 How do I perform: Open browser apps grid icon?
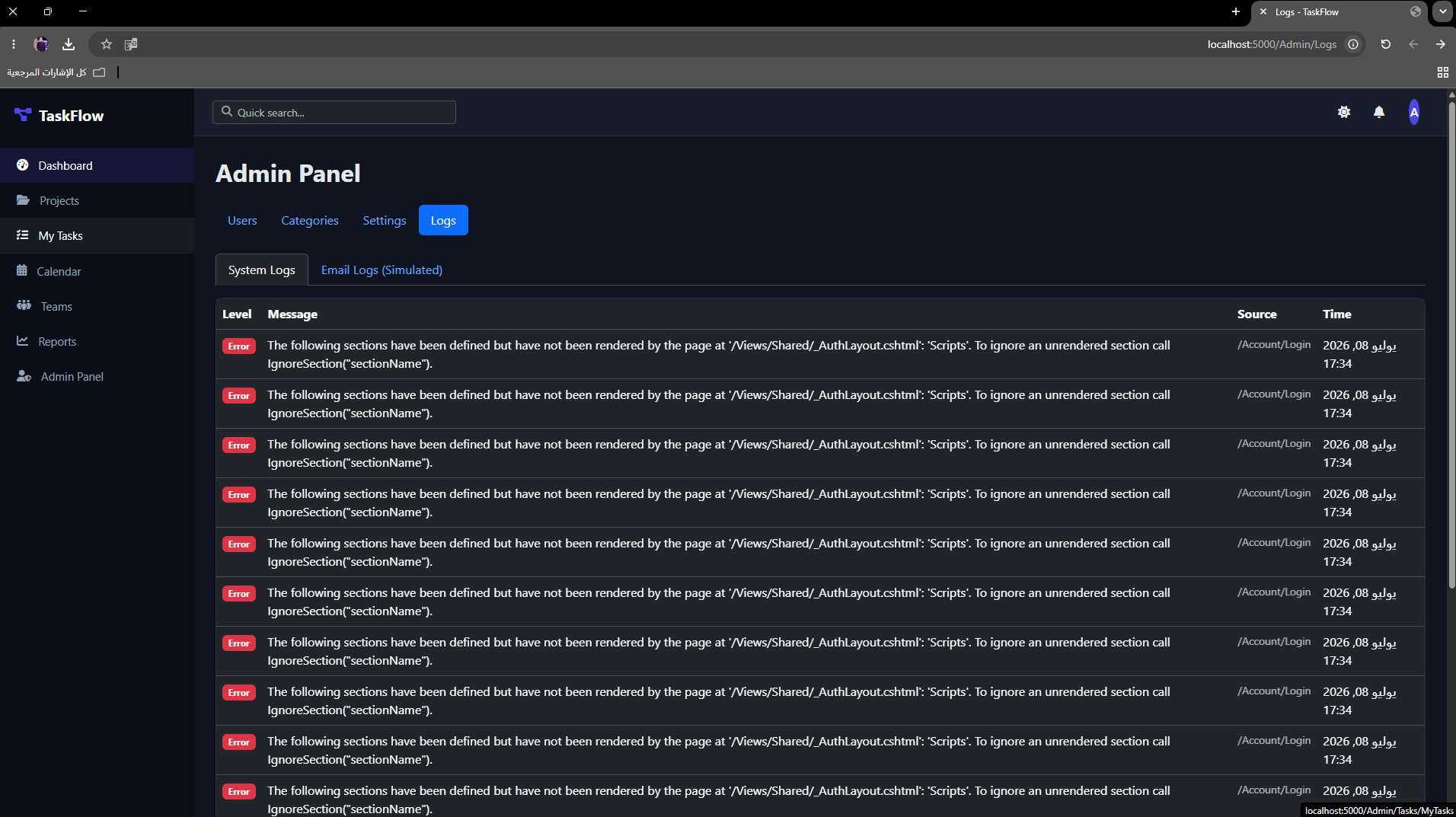click(x=1443, y=72)
